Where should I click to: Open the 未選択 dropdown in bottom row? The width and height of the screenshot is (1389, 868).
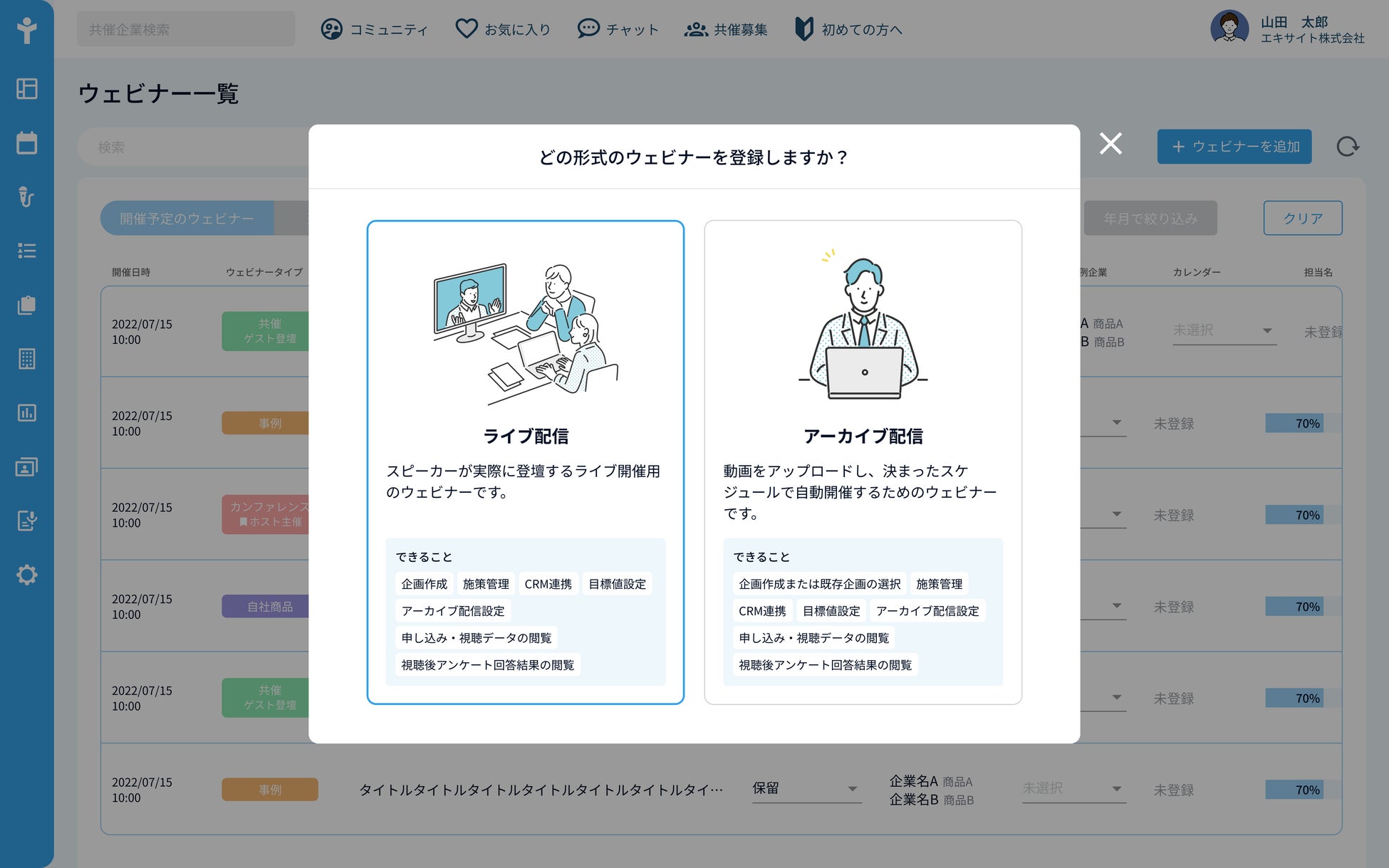[x=1073, y=789]
